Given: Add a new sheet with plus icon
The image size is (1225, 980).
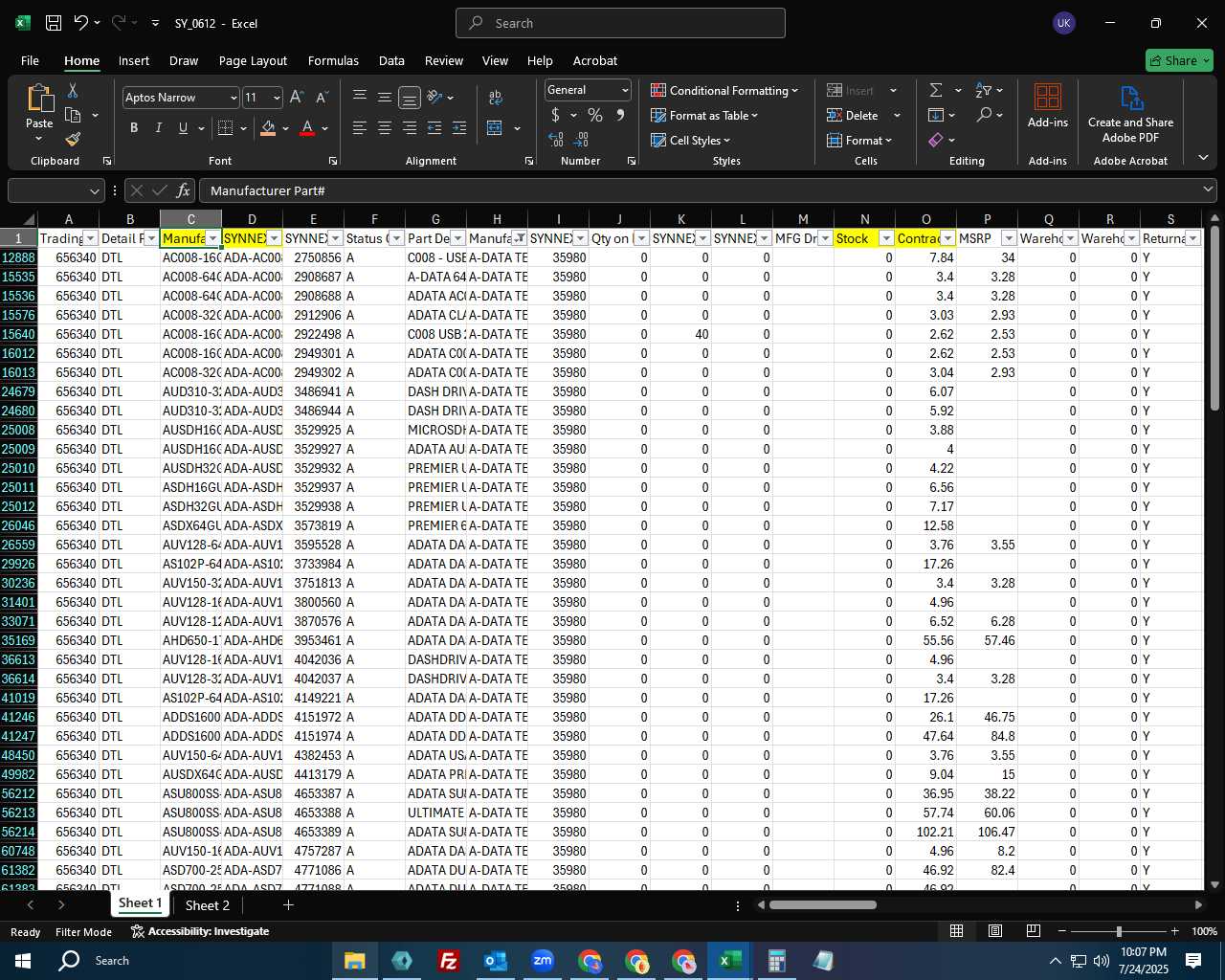Looking at the screenshot, I should point(288,904).
